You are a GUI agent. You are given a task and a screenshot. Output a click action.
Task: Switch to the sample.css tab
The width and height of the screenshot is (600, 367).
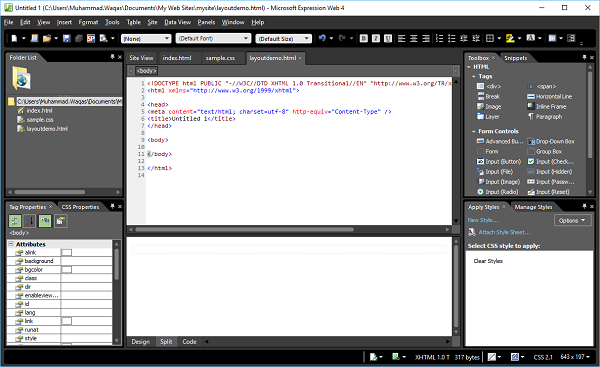click(x=220, y=58)
